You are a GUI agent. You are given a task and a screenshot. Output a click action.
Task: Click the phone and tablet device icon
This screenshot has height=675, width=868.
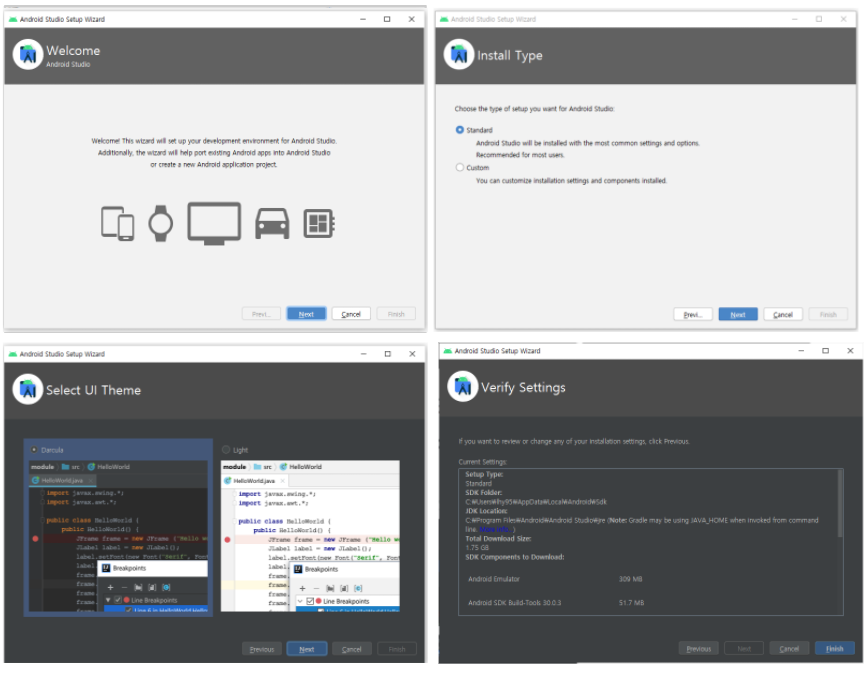(x=117, y=223)
